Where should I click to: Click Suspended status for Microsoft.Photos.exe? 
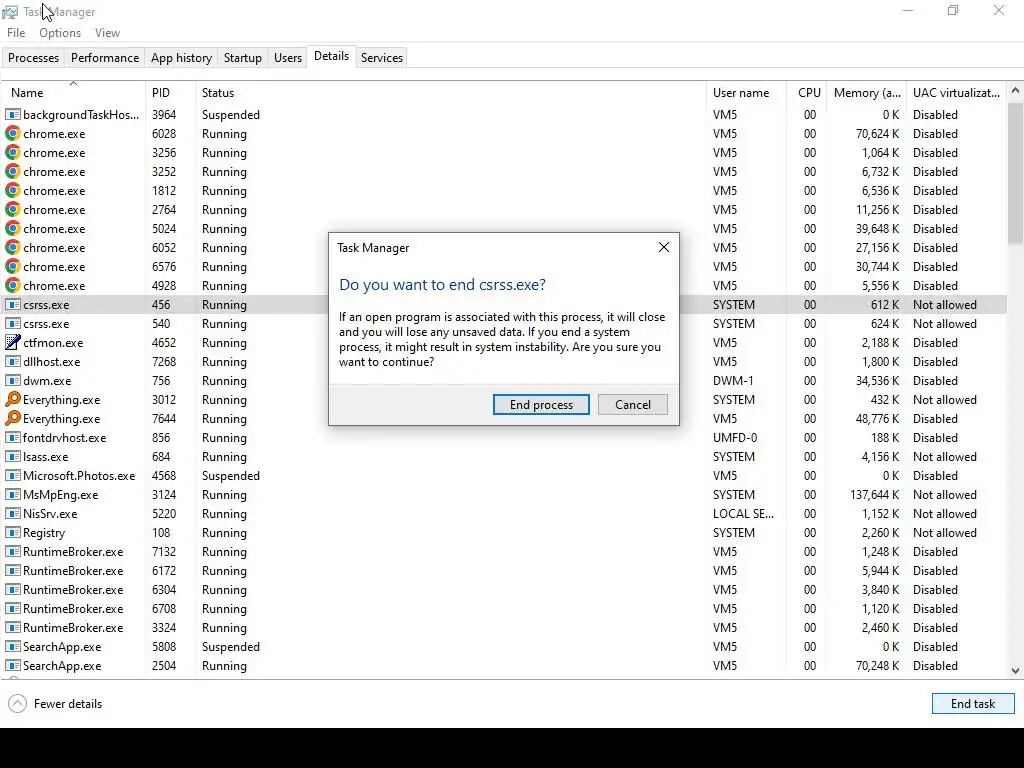[231, 476]
